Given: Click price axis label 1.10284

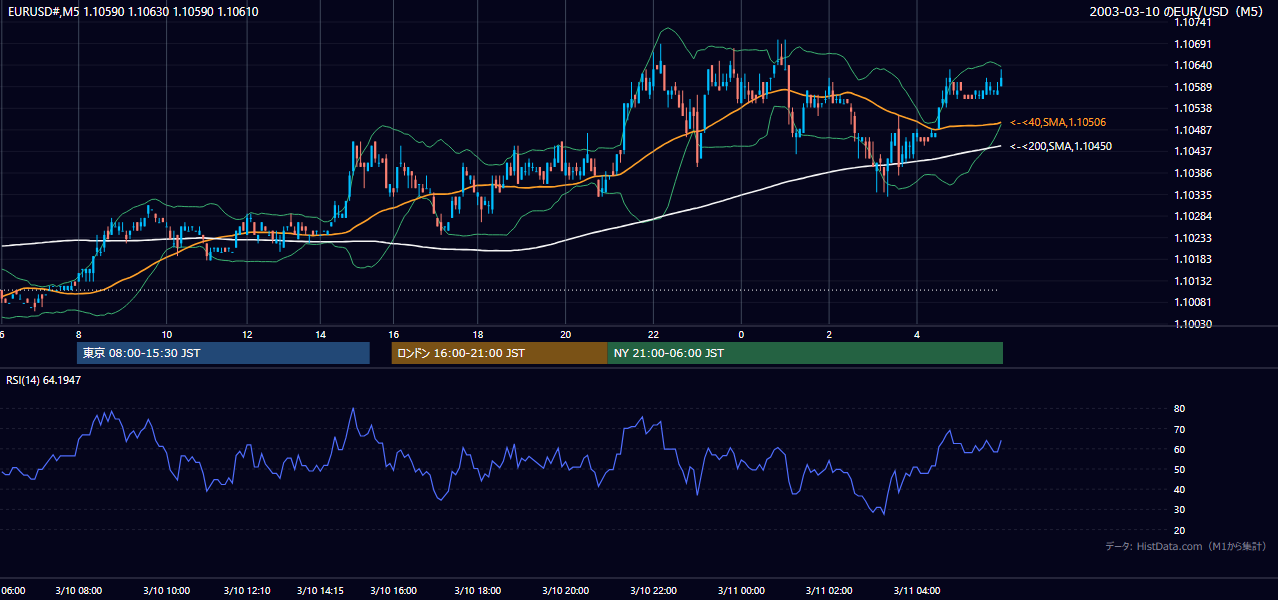Looking at the screenshot, I should (x=1194, y=216).
